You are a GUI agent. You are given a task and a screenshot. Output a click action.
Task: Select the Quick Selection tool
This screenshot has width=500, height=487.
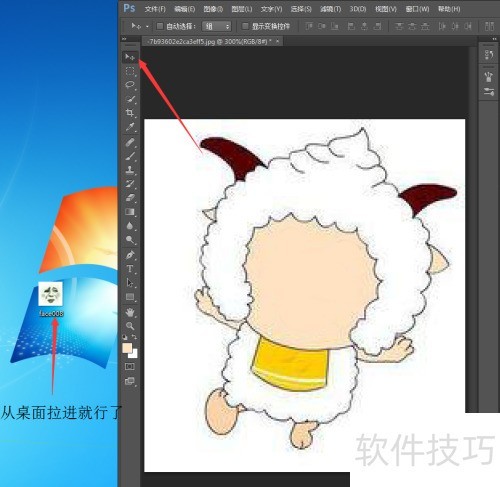point(130,99)
